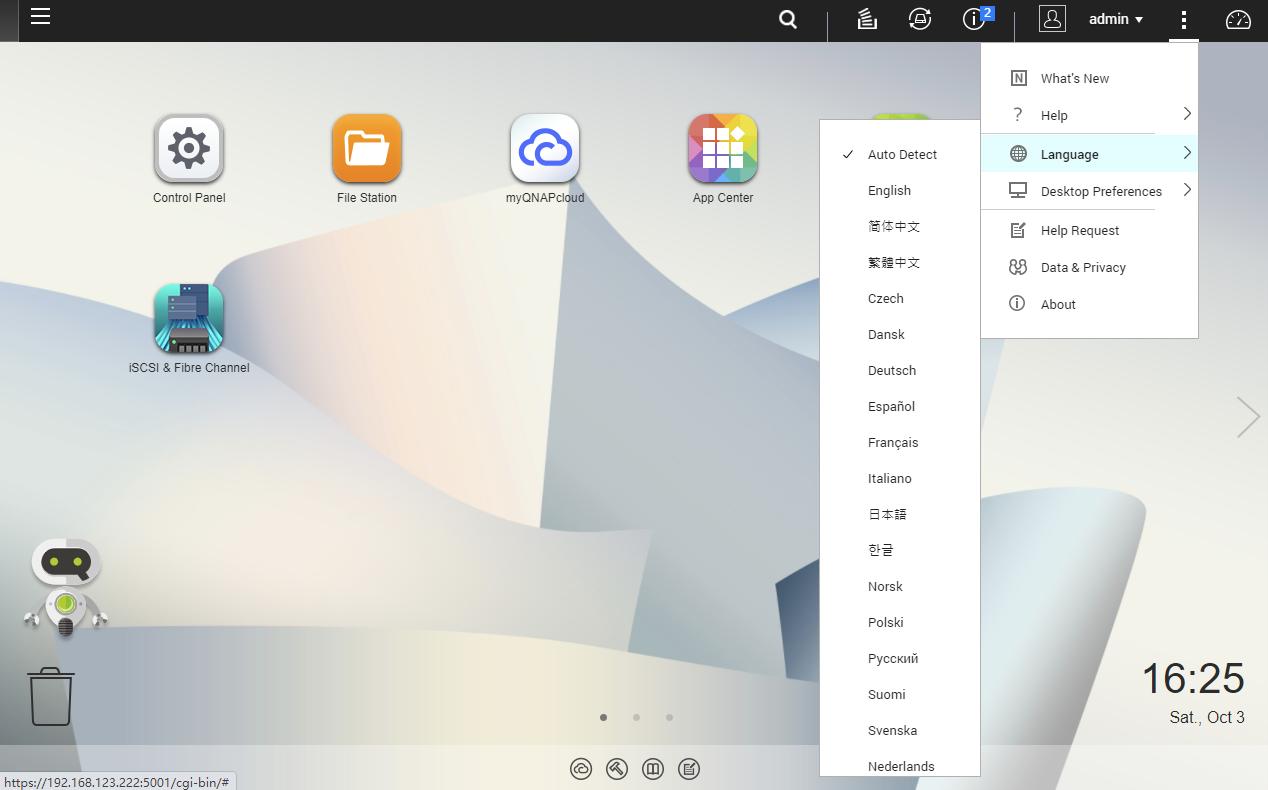1268x790 pixels.
Task: Choose 繁體中文 language option
Action: tap(900, 262)
